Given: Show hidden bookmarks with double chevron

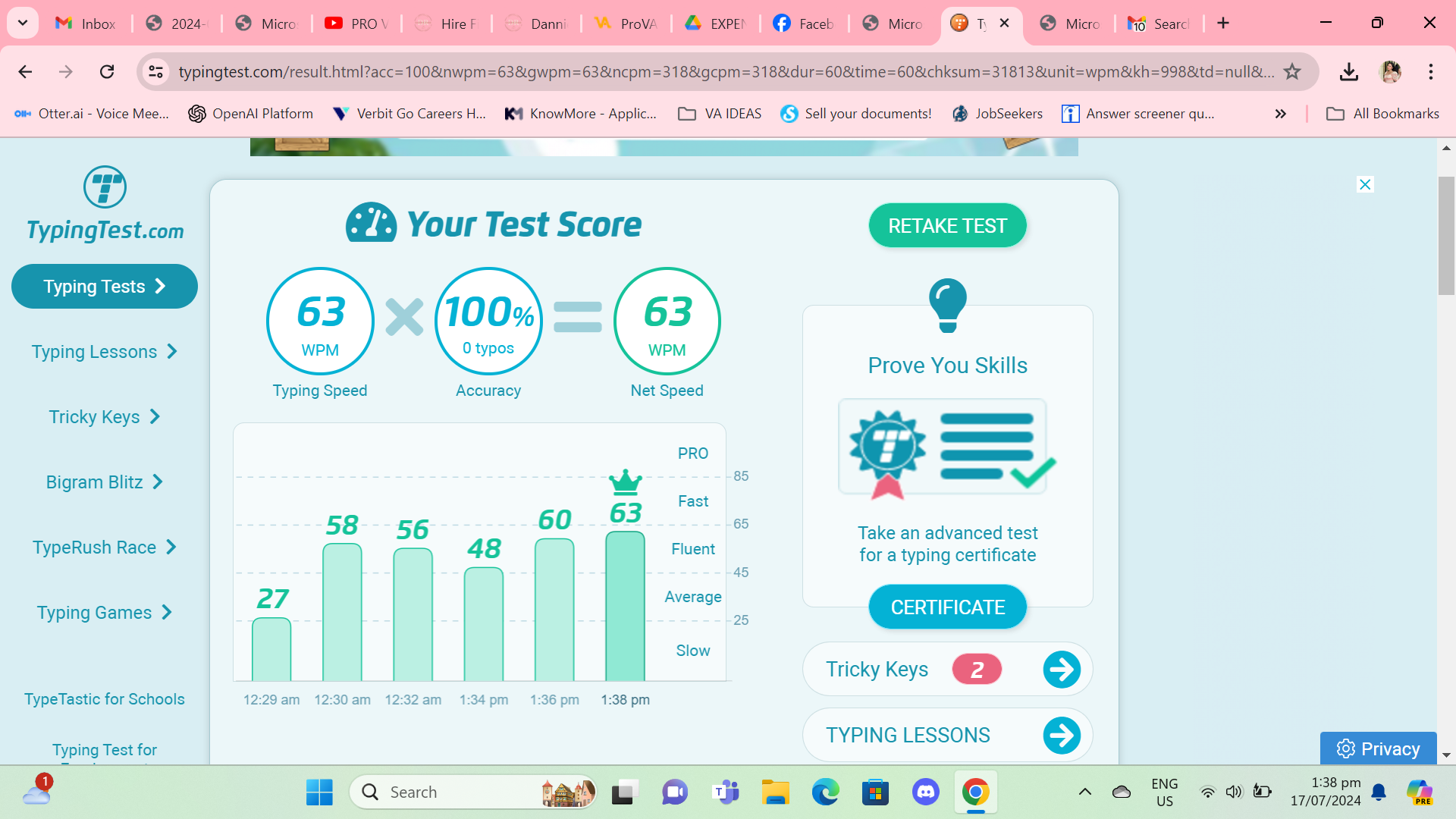Looking at the screenshot, I should (1280, 114).
